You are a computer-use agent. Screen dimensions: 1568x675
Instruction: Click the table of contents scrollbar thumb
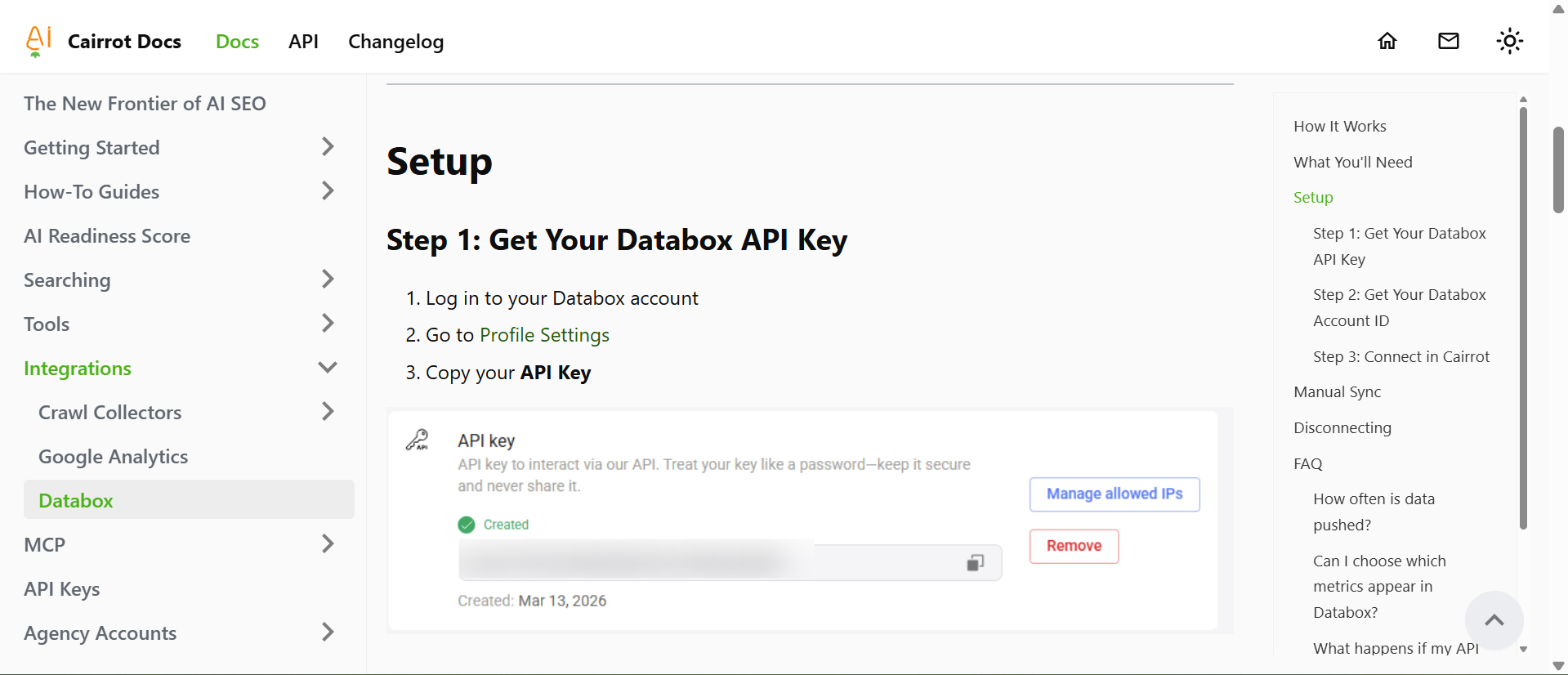click(x=1523, y=319)
